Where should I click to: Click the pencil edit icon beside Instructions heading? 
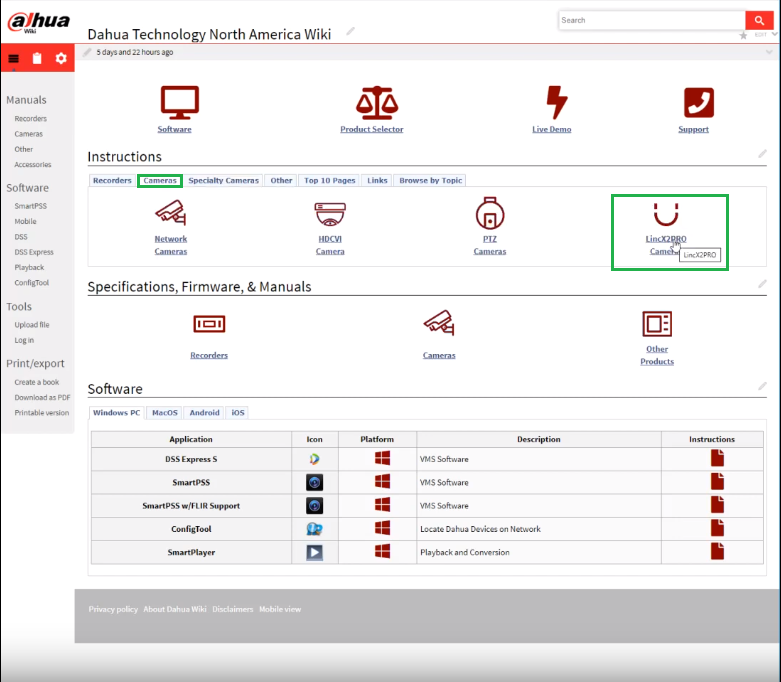click(762, 154)
